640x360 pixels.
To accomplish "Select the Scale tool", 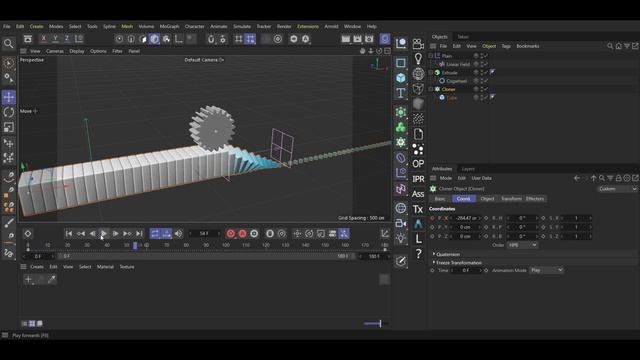I will click(9, 128).
